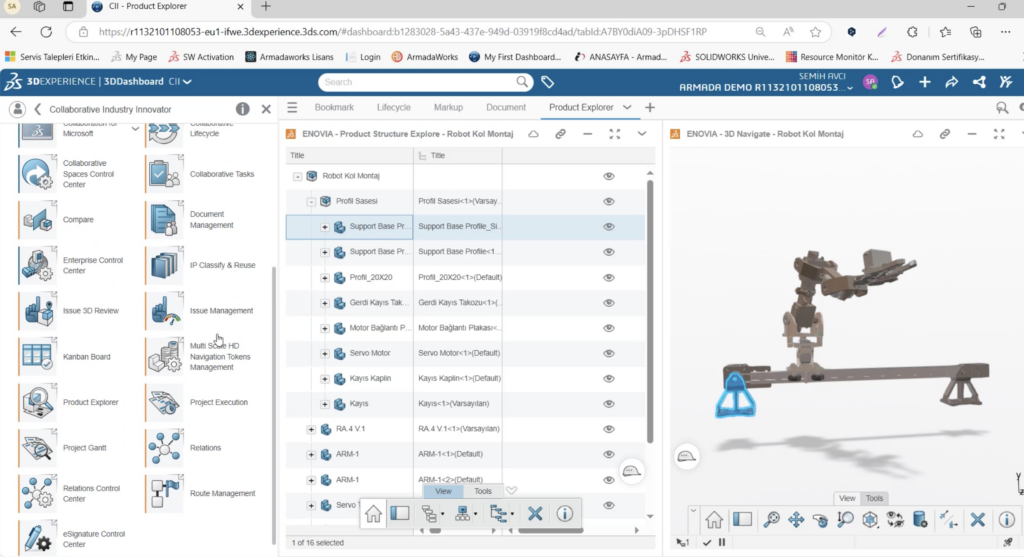Screen dimensions: 1024x557
Task: Open the hamburger menu left of Bookmark tab
Action: click(x=292, y=107)
